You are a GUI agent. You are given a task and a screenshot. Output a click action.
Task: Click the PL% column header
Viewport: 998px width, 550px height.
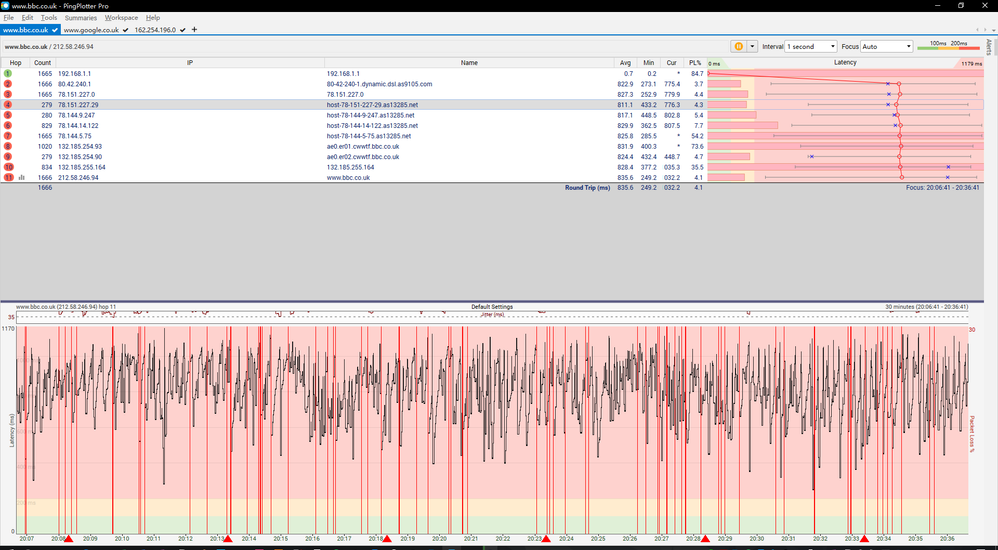pyautogui.click(x=694, y=63)
